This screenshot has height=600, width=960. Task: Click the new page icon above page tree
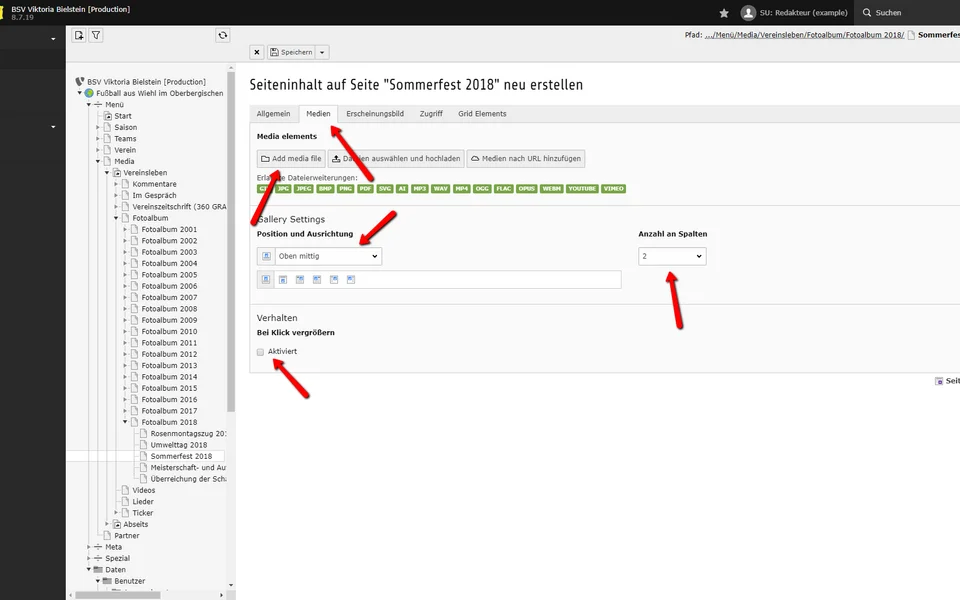click(79, 35)
